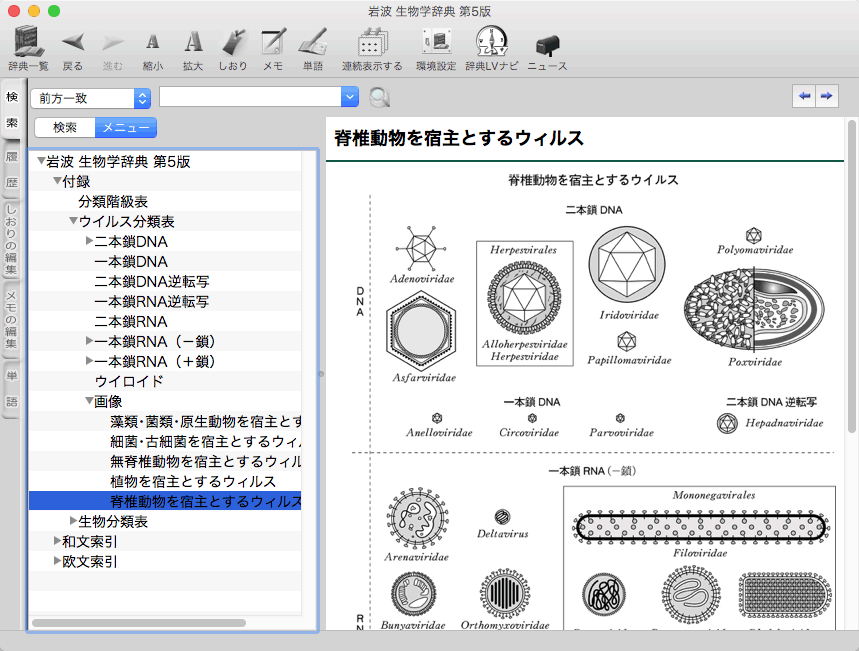Screen dimensions: 859x651
Task: Expand the 和文索引 tree node
Action: pos(58,541)
